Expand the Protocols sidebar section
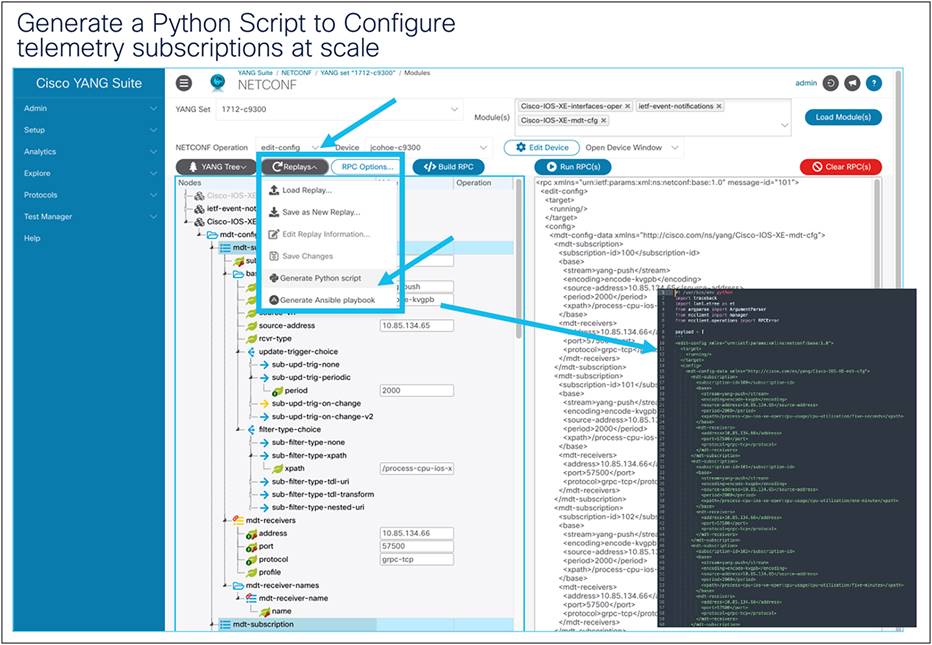 [89, 195]
